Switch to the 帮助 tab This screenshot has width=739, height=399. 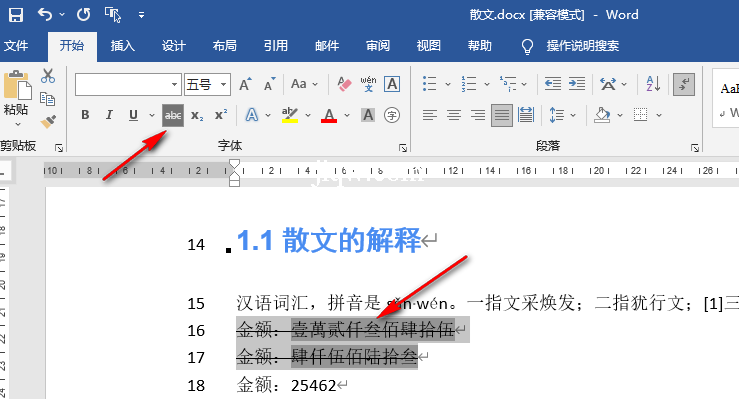coord(480,46)
